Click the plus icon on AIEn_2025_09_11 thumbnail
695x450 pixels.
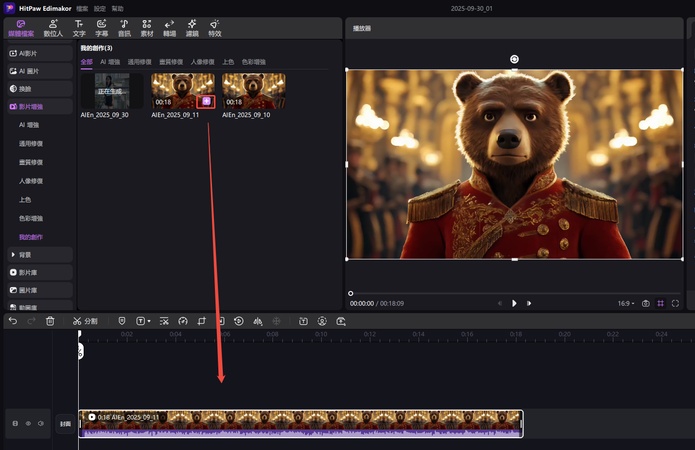point(206,101)
